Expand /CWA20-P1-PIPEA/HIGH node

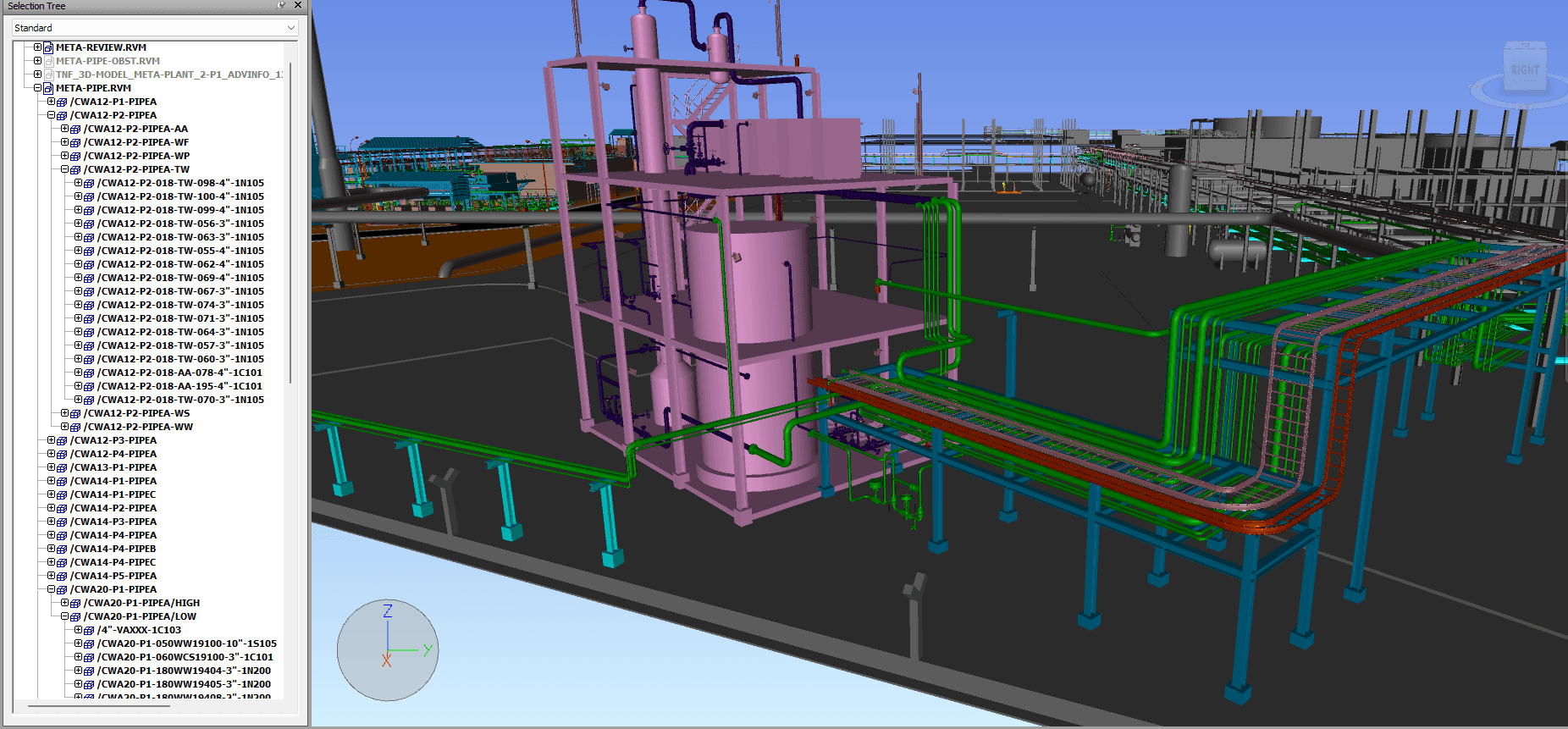[64, 603]
